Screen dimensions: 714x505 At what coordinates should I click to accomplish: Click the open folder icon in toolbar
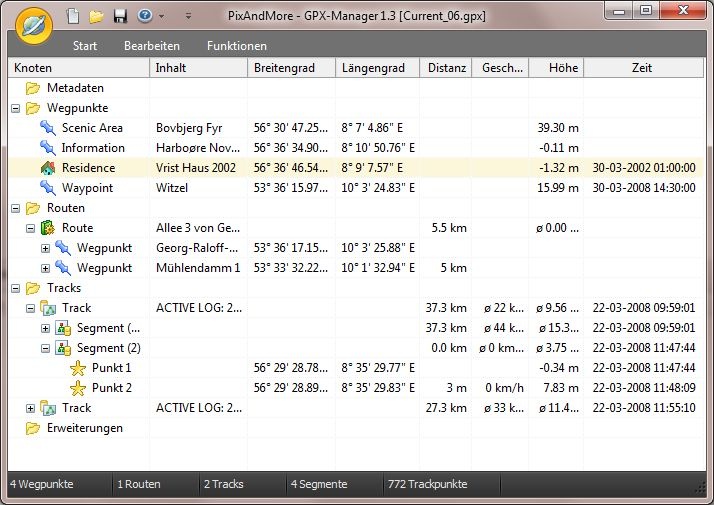(x=96, y=16)
